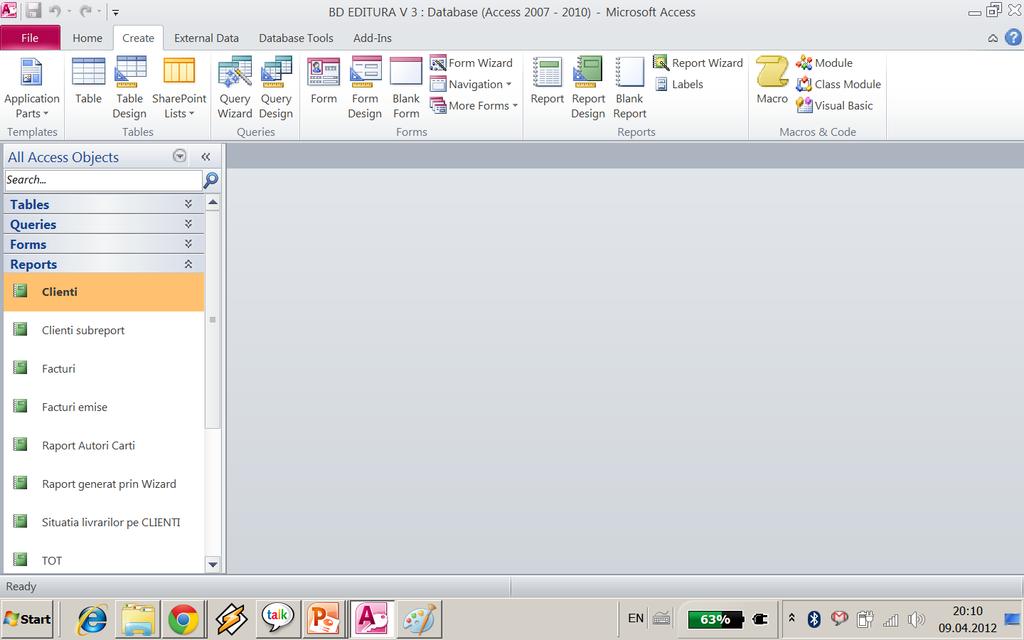Screen dimensions: 1024x640
Task: Click navigation pane scroll up arrow
Action: pos(213,203)
